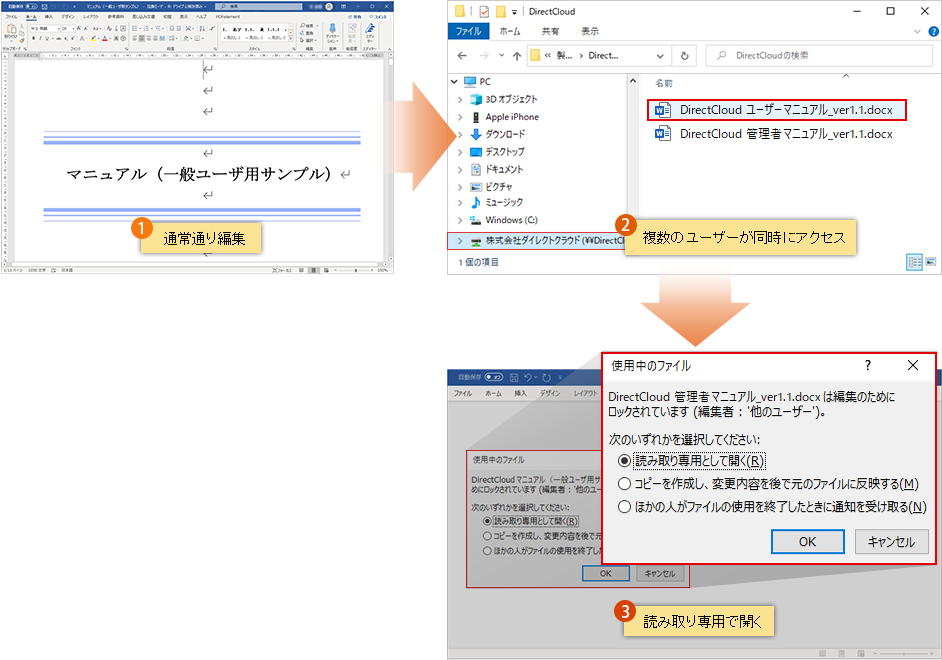The width and height of the screenshot is (942, 660).
Task: Open the font name dropdown in Word
Action: (x=58, y=29)
